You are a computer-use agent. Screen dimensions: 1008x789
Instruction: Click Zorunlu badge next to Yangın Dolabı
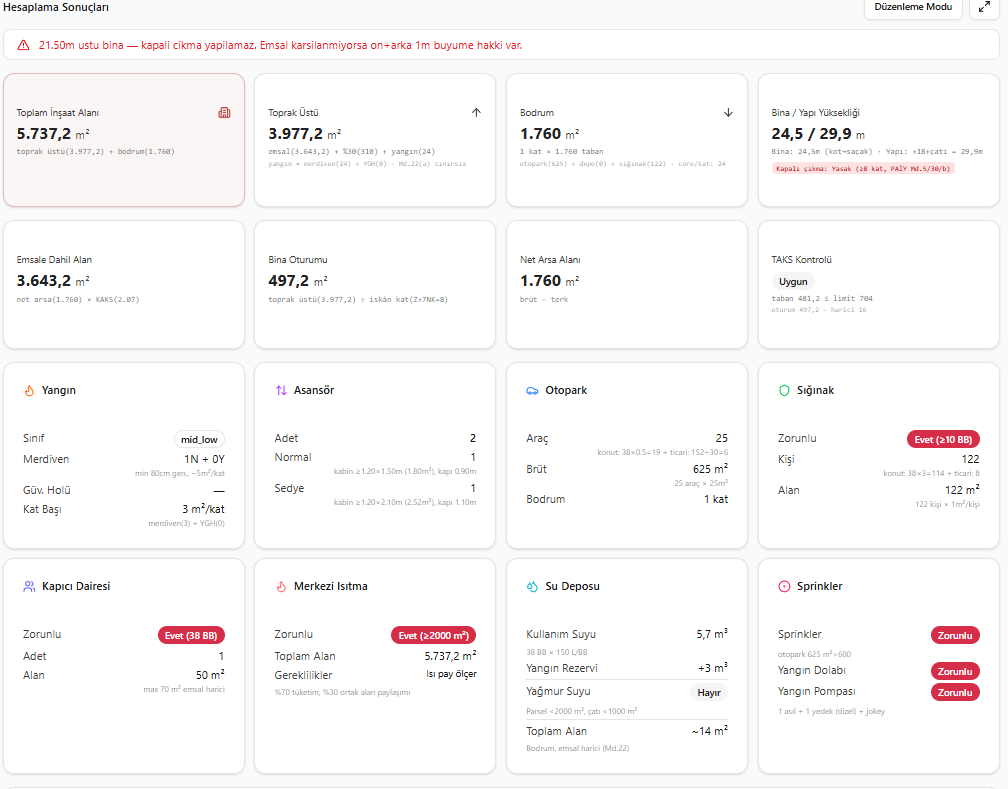click(955, 671)
